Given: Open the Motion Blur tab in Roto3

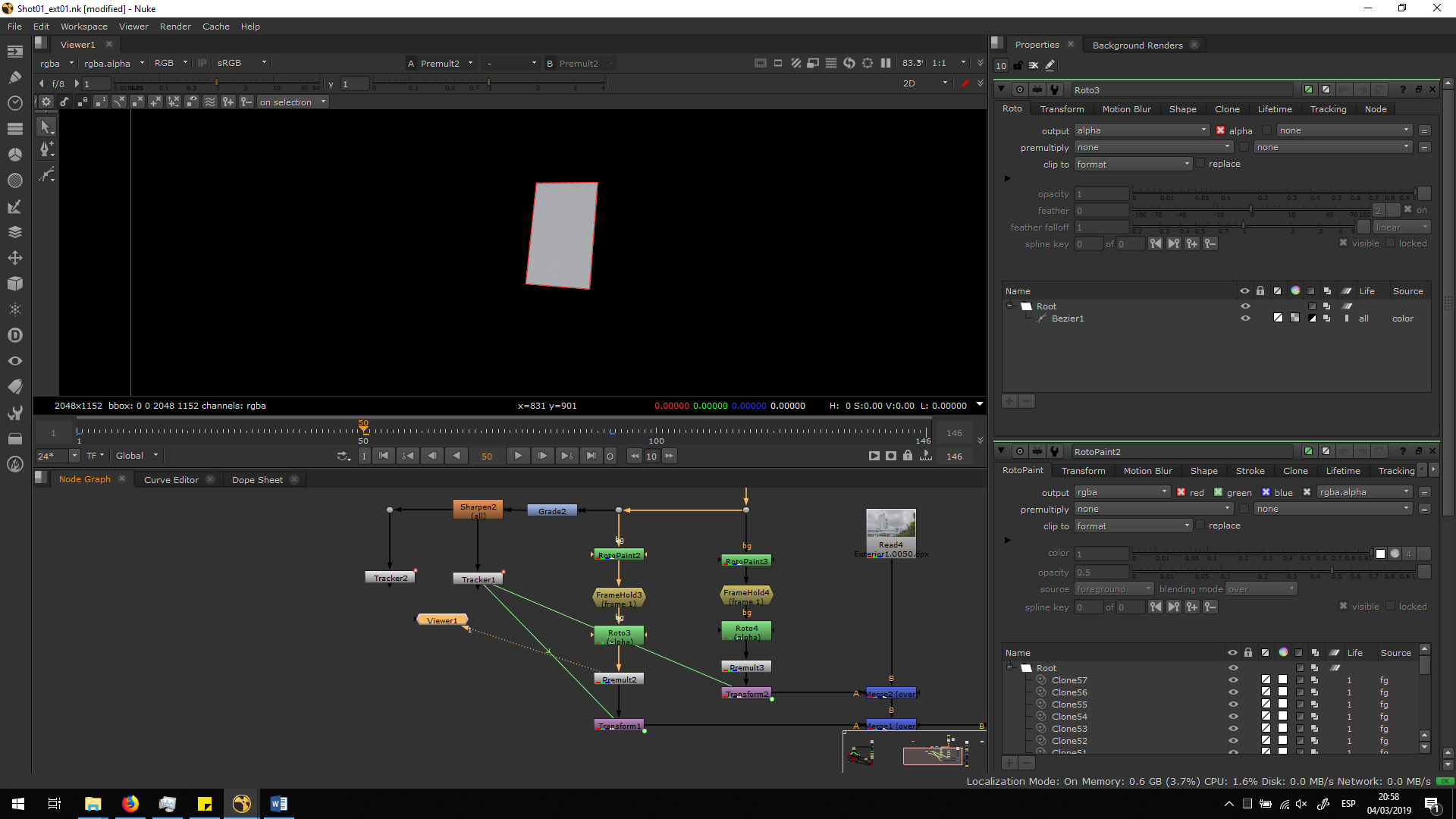Looking at the screenshot, I should click(x=1126, y=109).
